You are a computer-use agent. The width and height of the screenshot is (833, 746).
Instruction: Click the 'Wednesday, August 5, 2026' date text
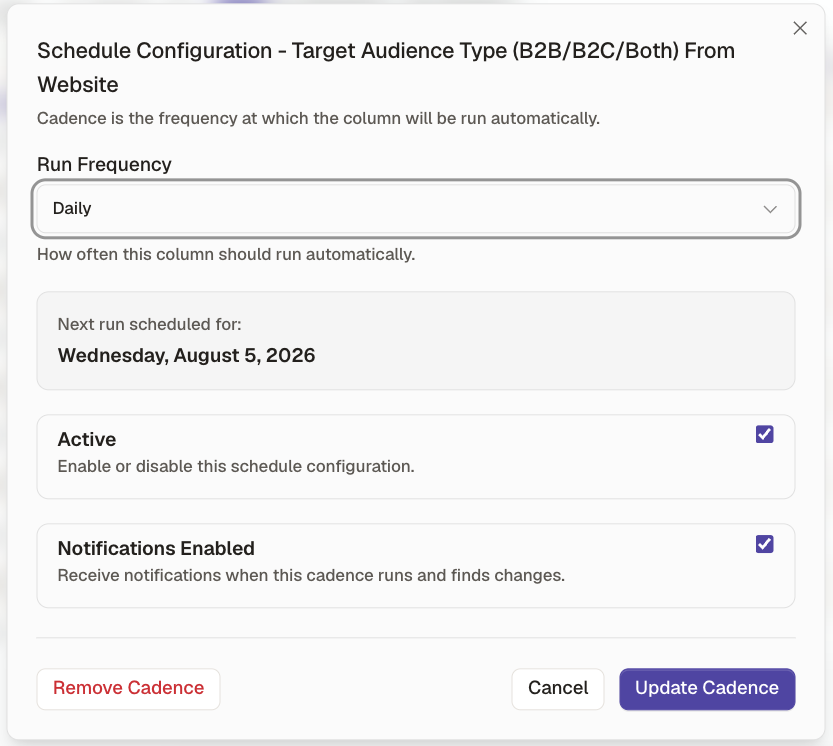tap(186, 355)
